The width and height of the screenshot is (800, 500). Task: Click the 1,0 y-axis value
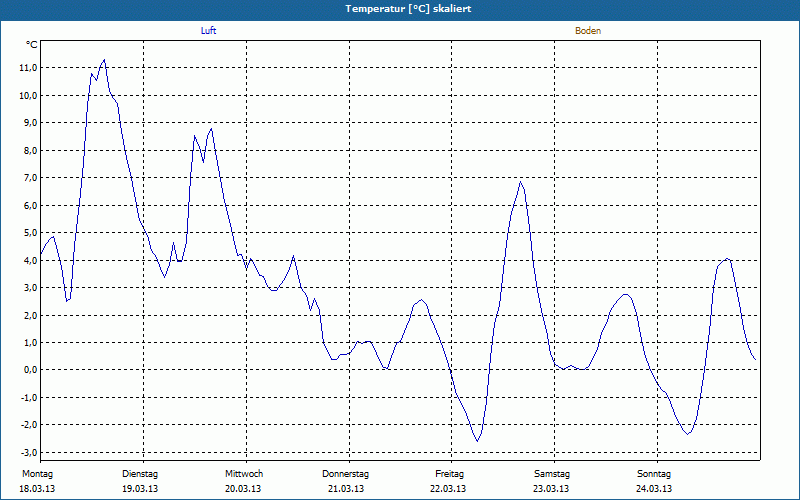tap(30, 342)
